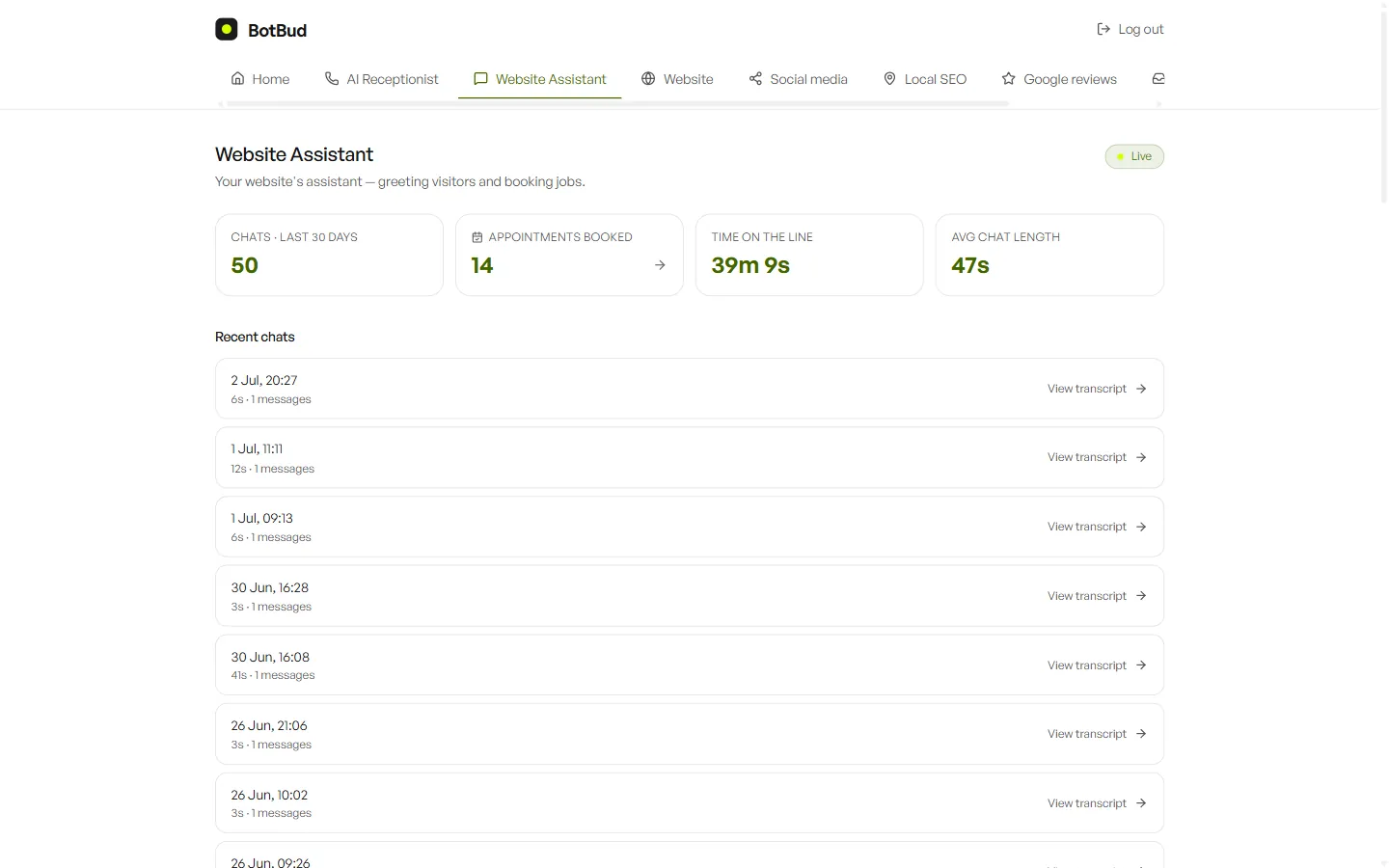Click the horizontal nav scrollbar
The height and width of the screenshot is (868, 1389).
click(617, 103)
